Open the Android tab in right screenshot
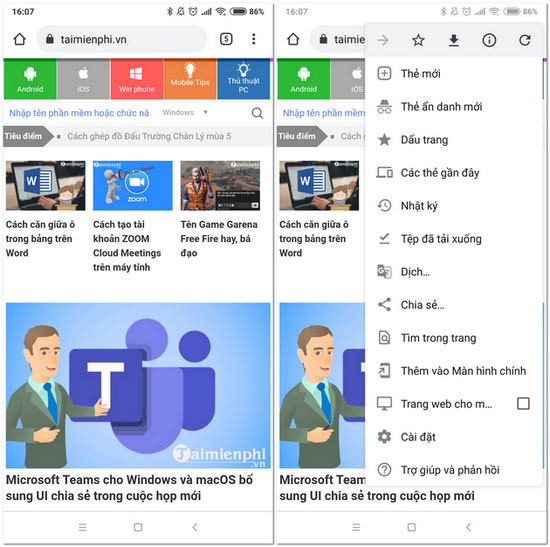 pos(304,79)
